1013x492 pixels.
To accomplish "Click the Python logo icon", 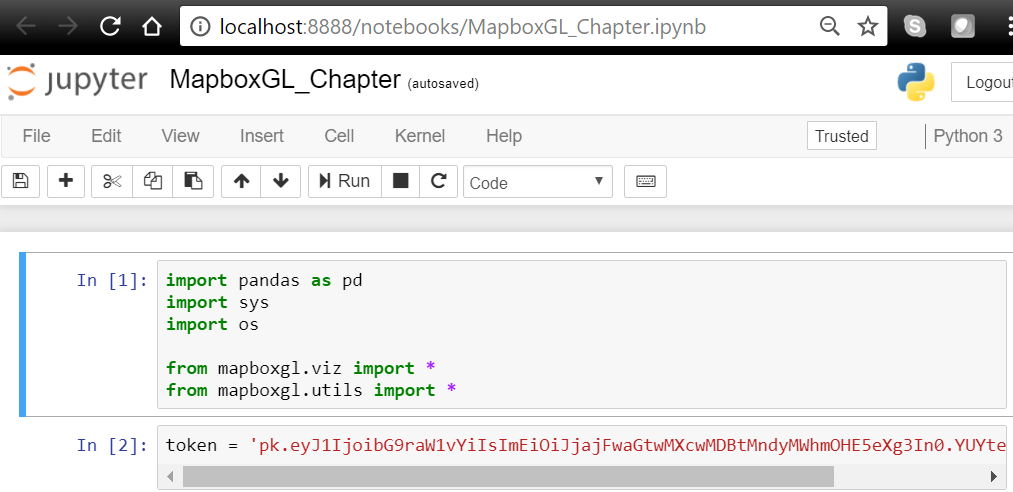I will [916, 82].
